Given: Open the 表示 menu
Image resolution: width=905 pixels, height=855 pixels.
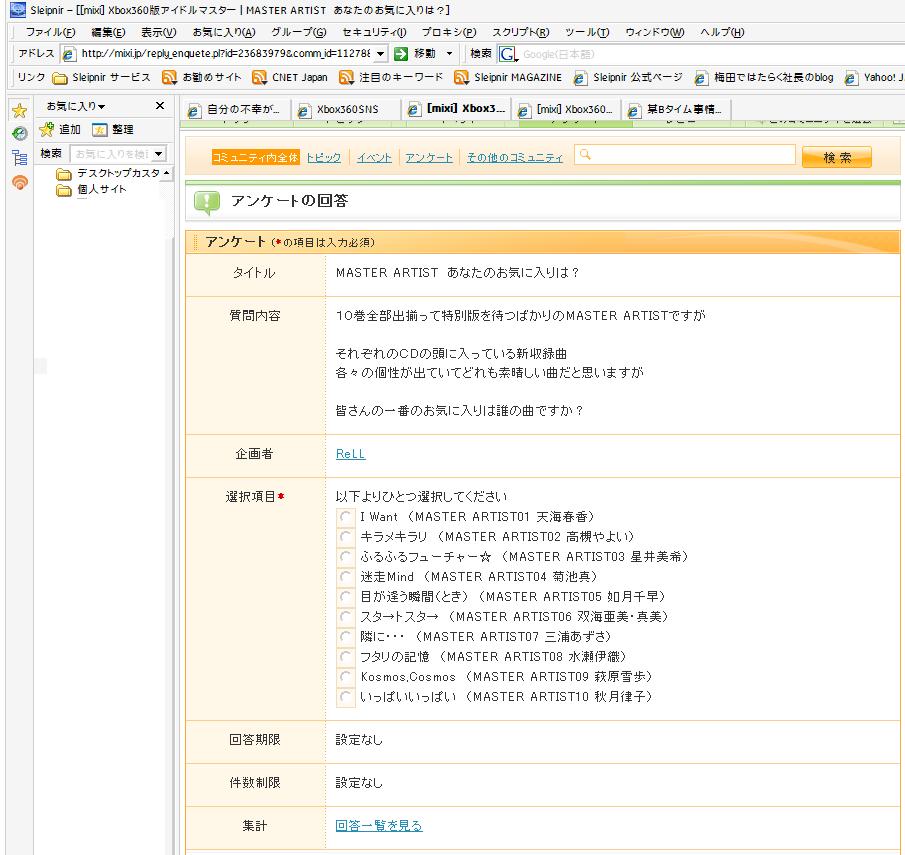Looking at the screenshot, I should (159, 32).
